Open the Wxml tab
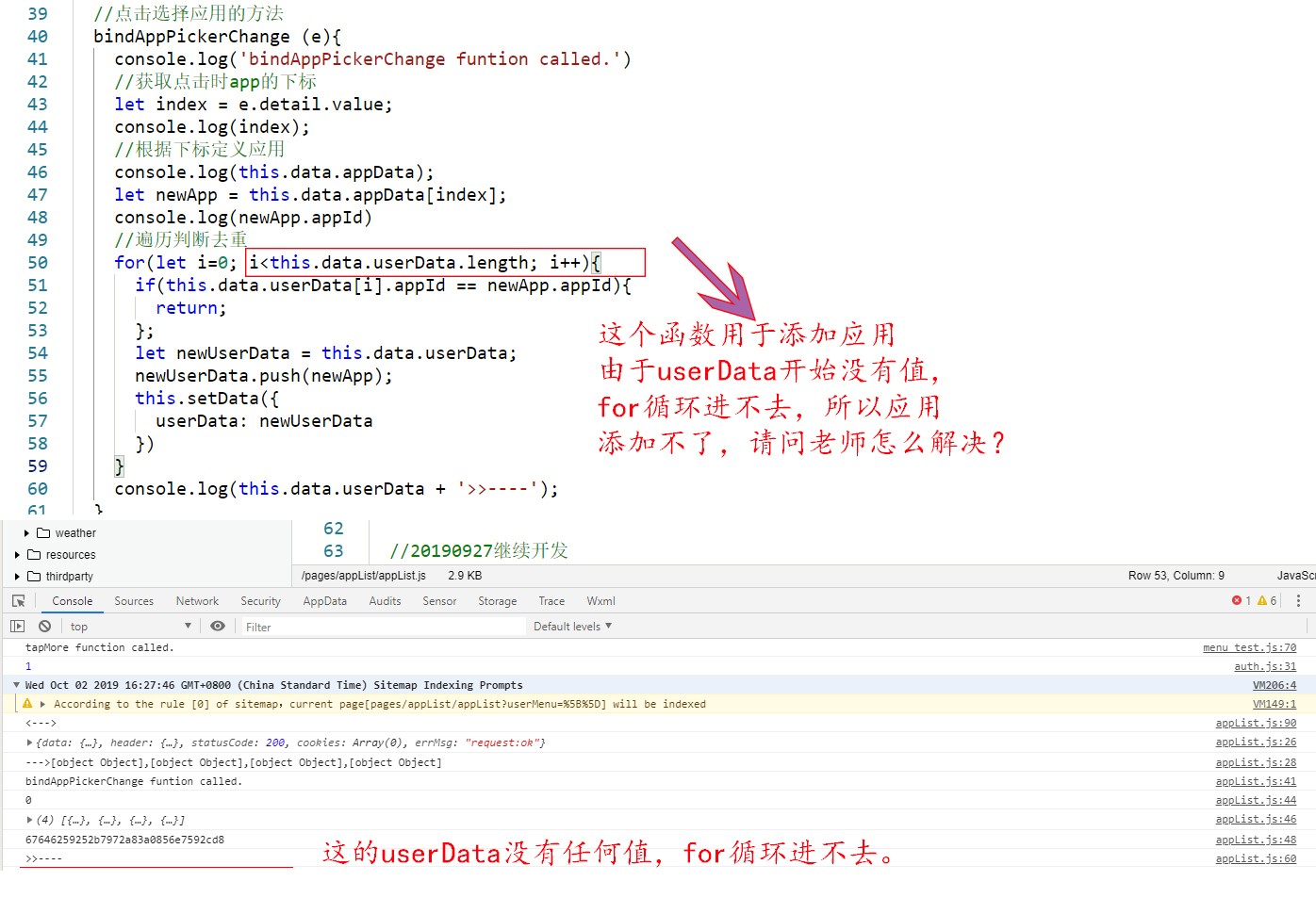 tap(600, 600)
